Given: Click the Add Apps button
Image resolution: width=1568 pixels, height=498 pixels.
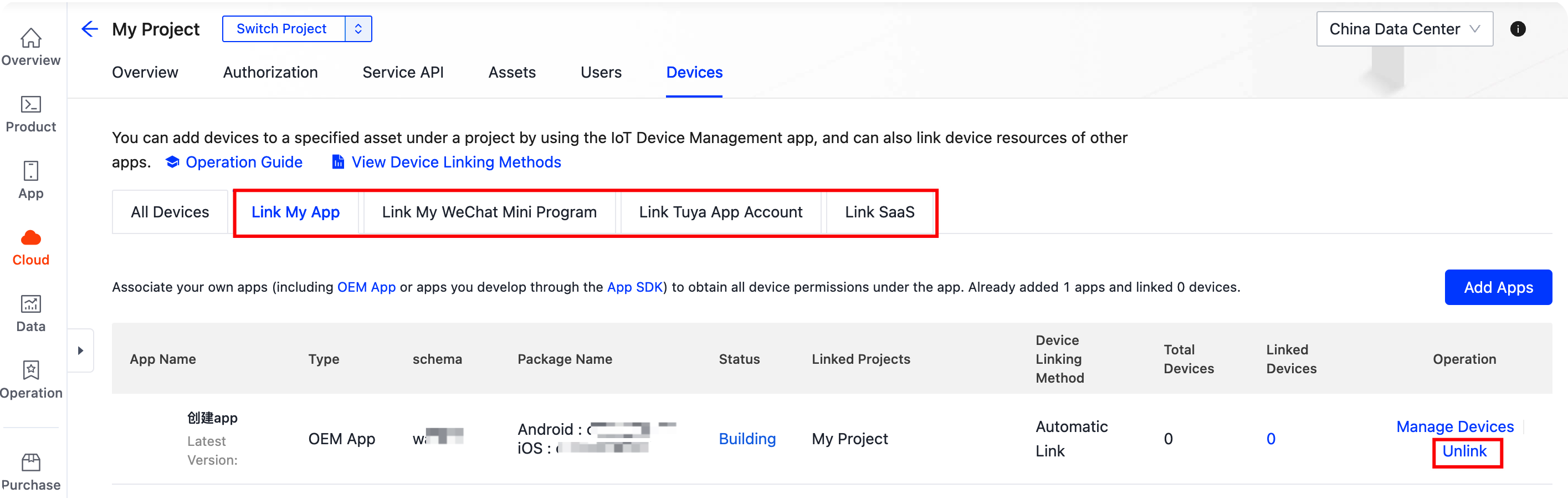Looking at the screenshot, I should pos(1498,287).
